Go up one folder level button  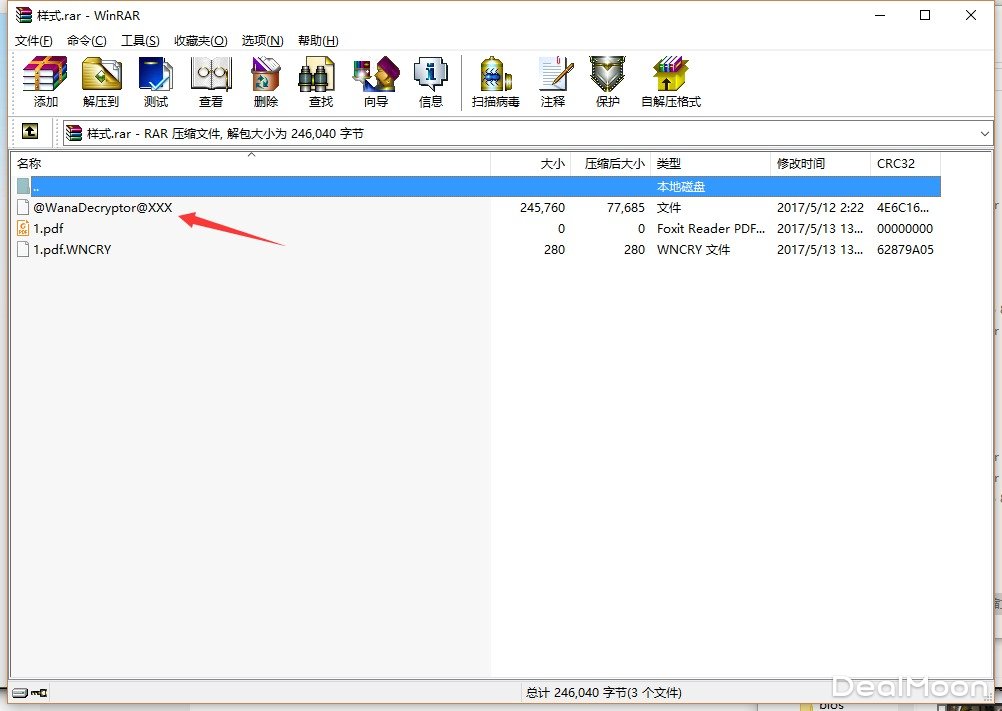[x=30, y=132]
